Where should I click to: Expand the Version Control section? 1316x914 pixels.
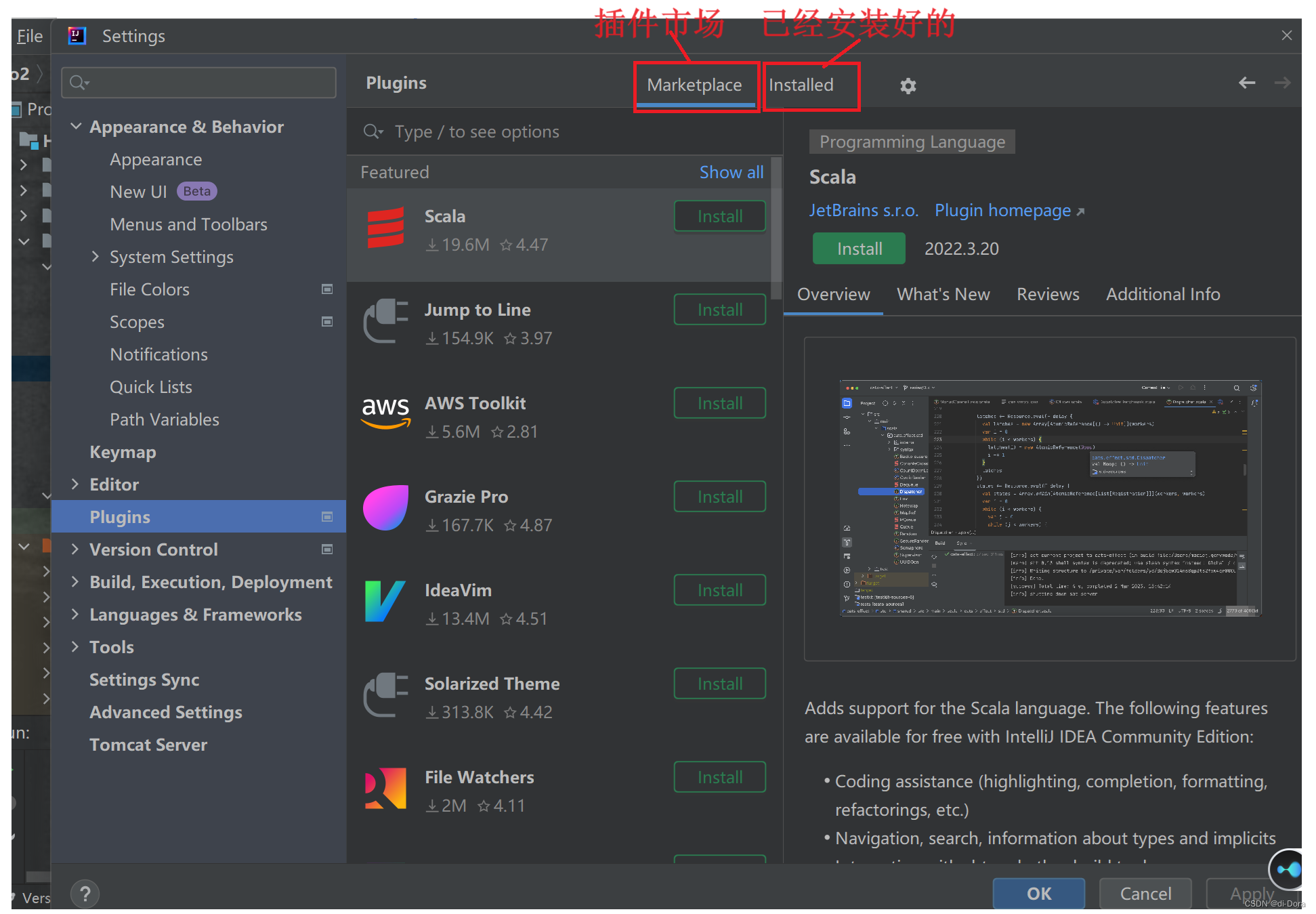pyautogui.click(x=75, y=549)
